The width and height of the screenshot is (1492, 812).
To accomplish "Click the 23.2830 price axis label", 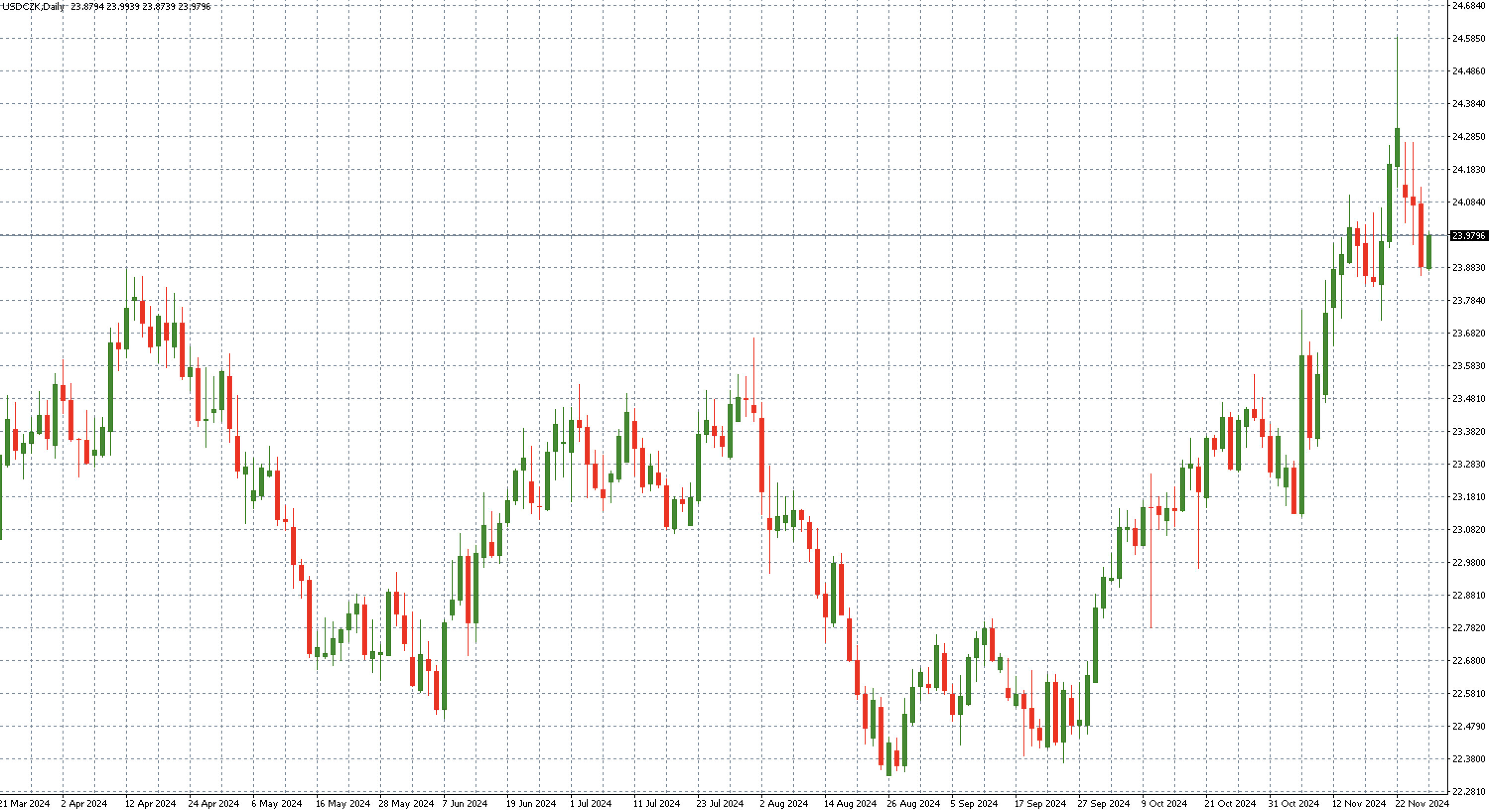I will 1469,464.
